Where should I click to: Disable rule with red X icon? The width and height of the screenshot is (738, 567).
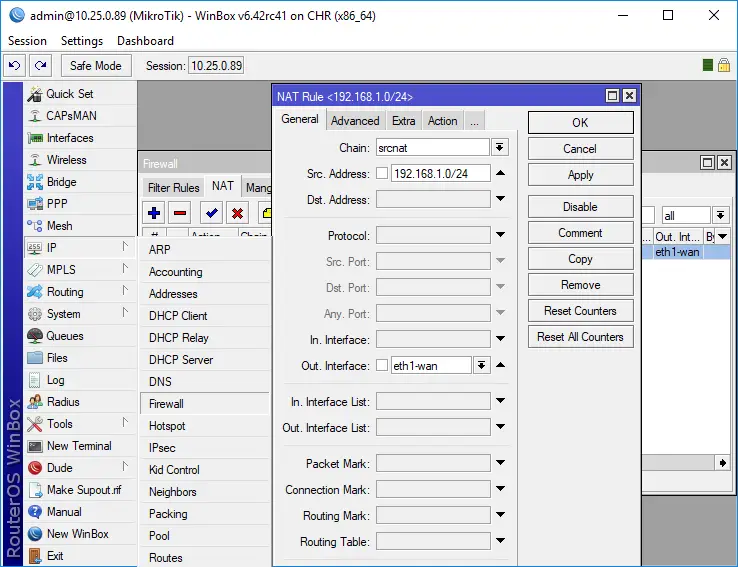tap(237, 213)
